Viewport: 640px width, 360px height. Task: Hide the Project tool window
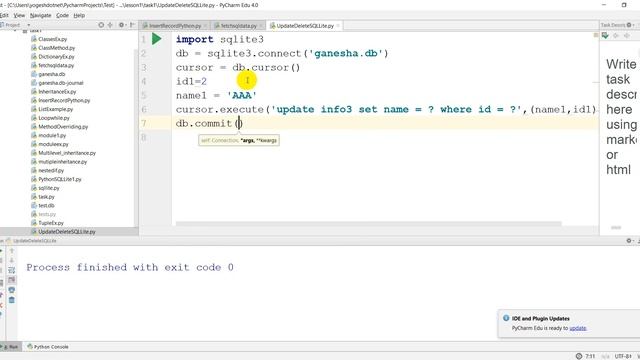(132, 25)
